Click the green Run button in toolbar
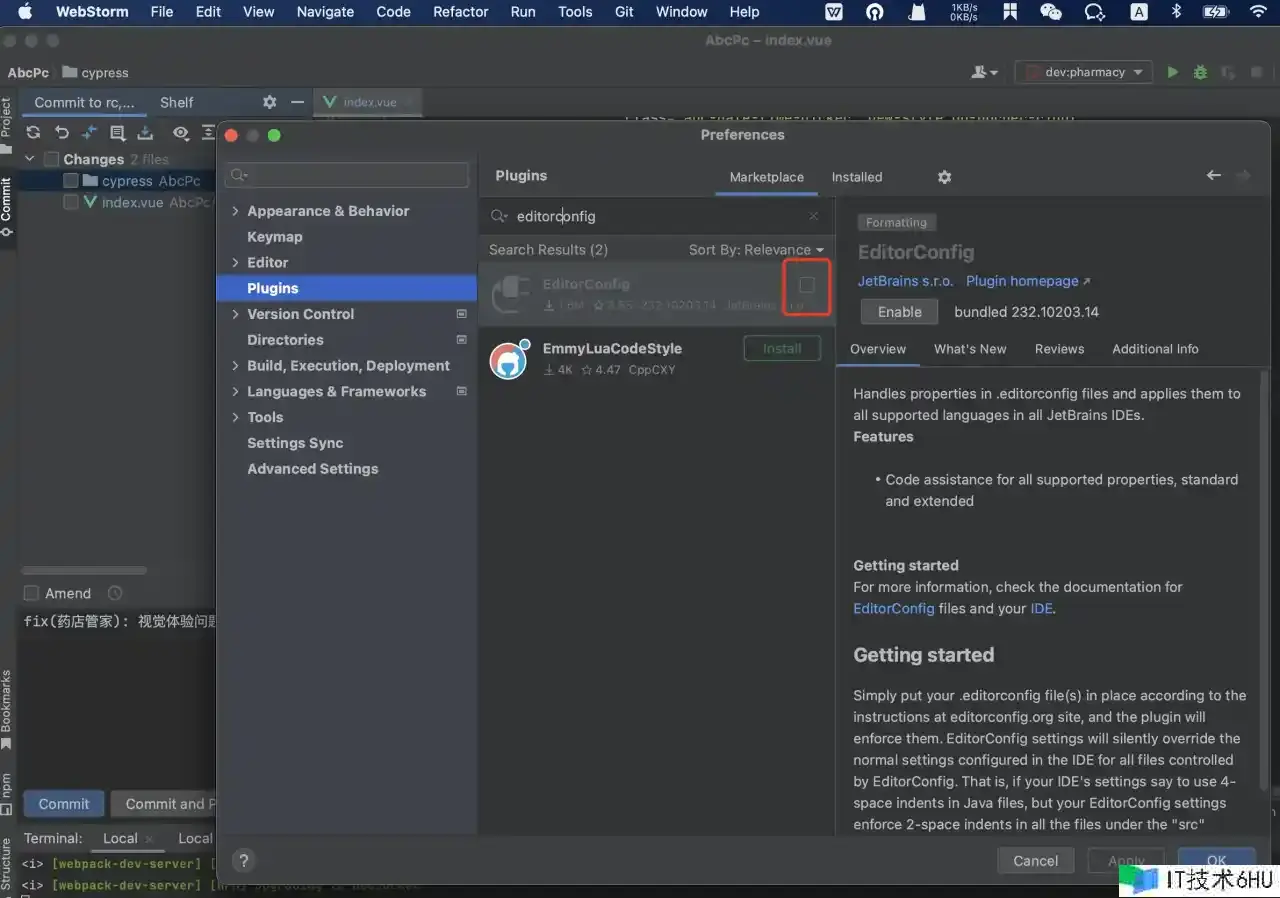The image size is (1280, 898). [x=1173, y=72]
